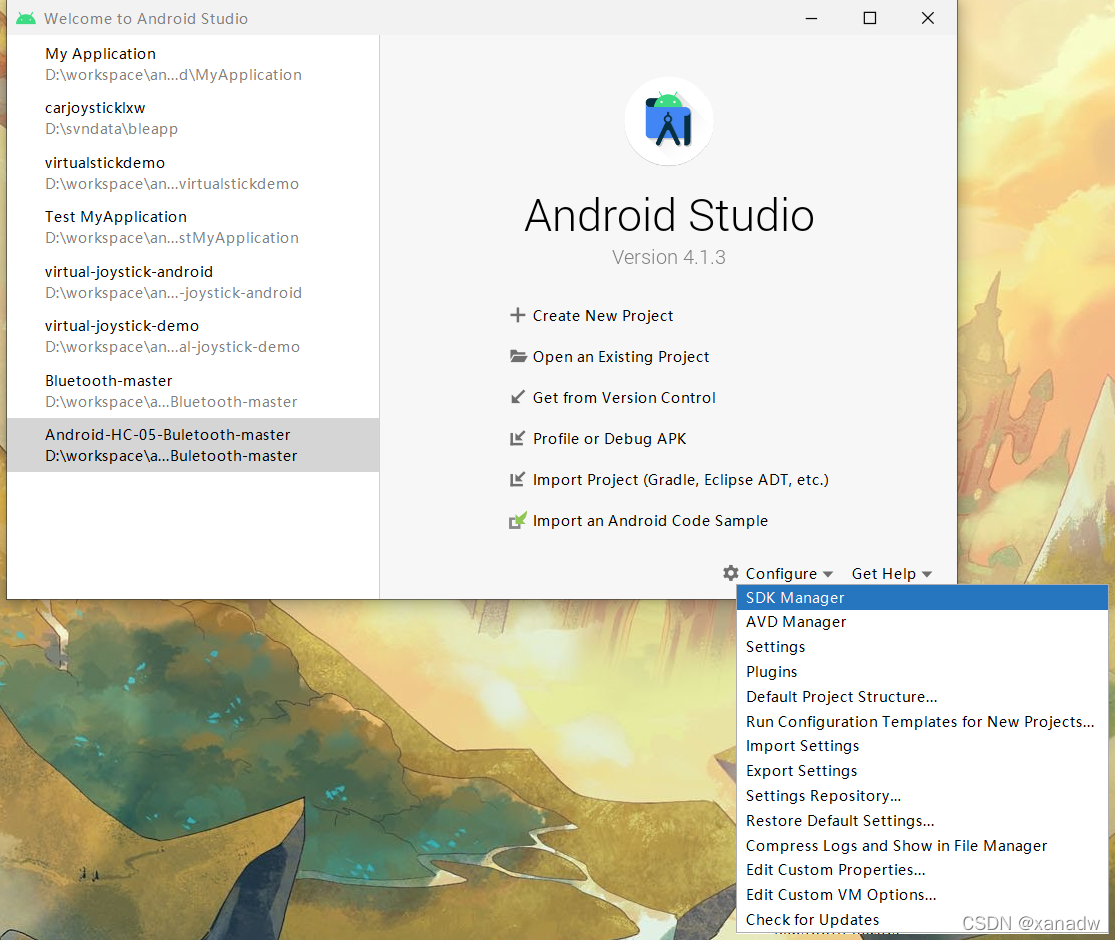Click Compress Logs and Show in File Manager
The height and width of the screenshot is (940, 1115).
(922, 845)
